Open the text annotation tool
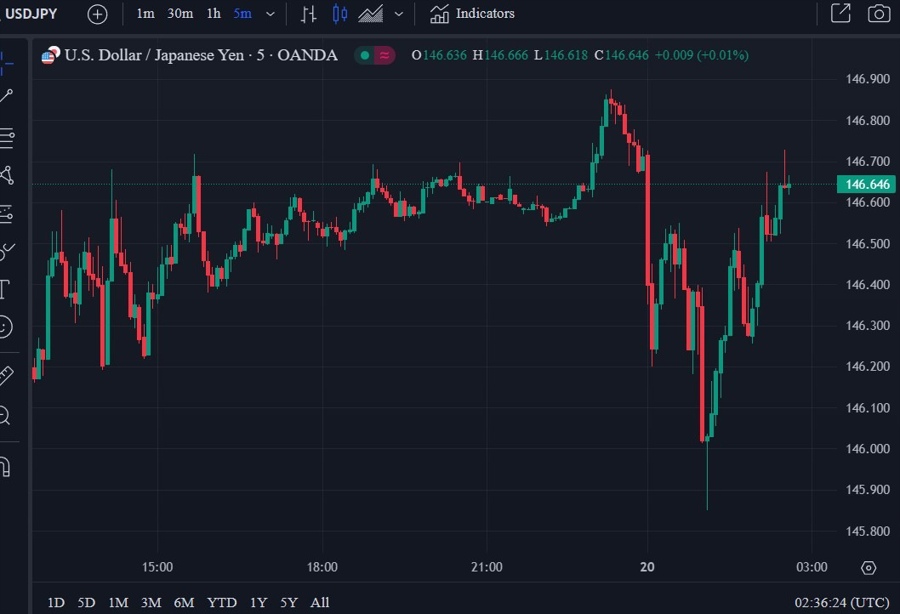The image size is (900, 614). (x=4, y=290)
